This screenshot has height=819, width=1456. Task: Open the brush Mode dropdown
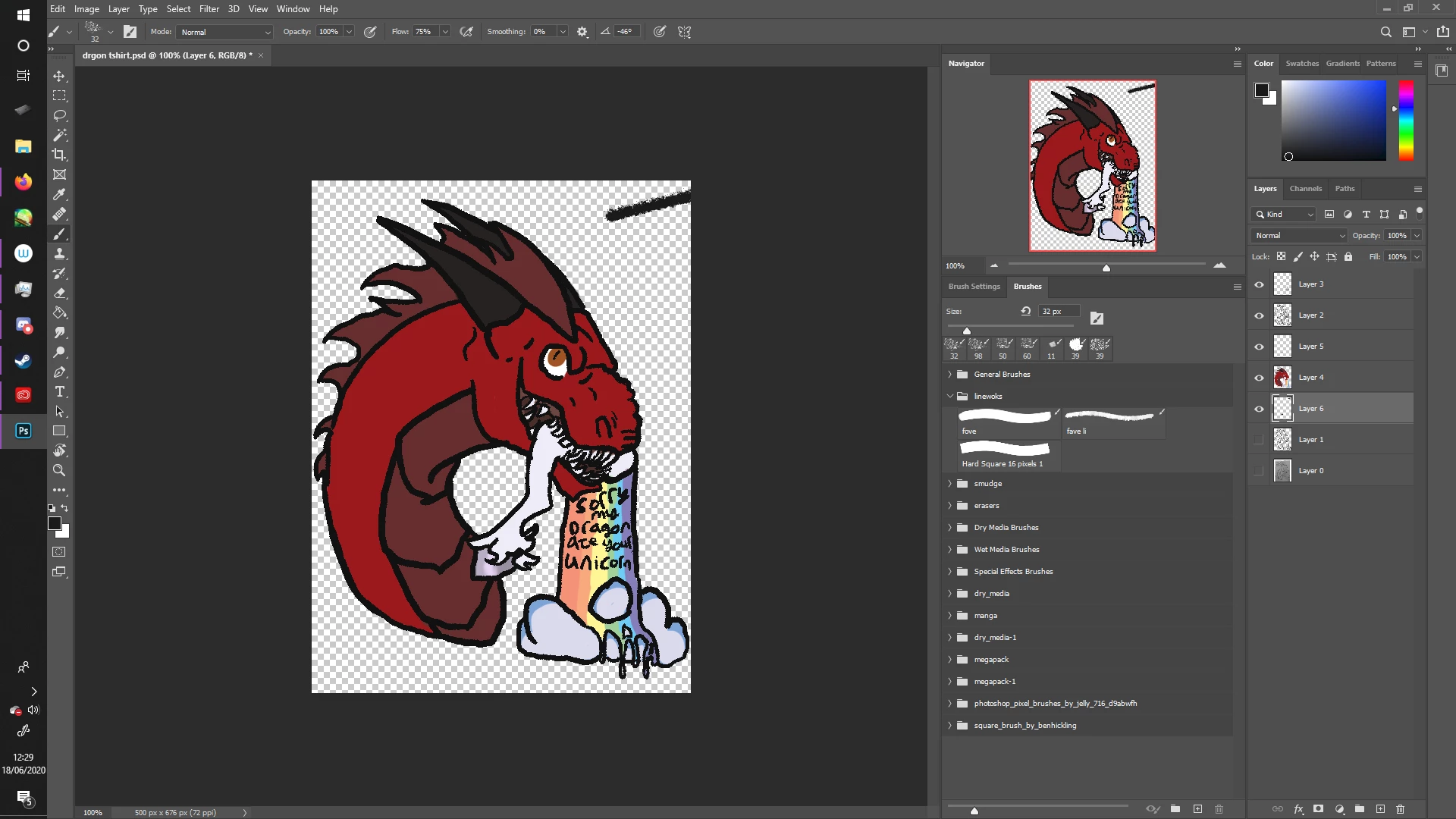click(224, 32)
